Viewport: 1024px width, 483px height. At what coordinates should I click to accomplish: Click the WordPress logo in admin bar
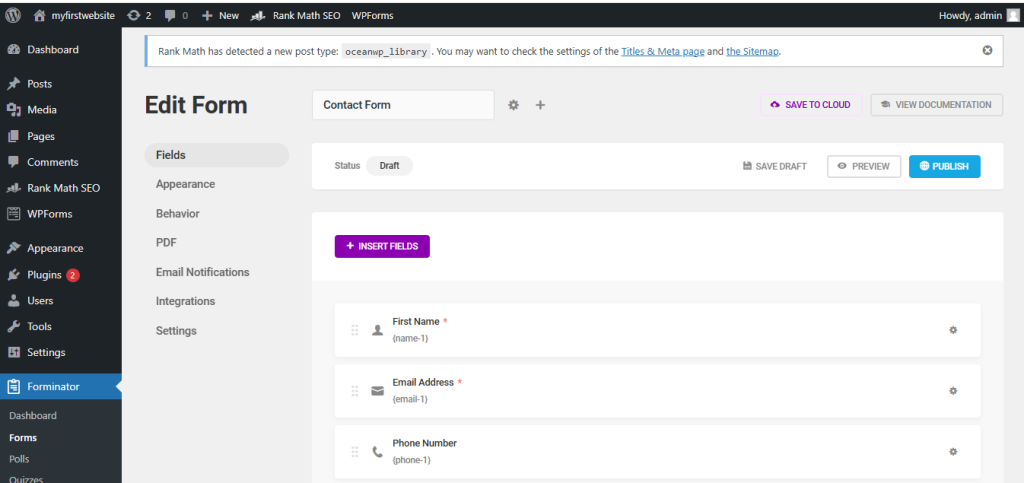click(13, 15)
